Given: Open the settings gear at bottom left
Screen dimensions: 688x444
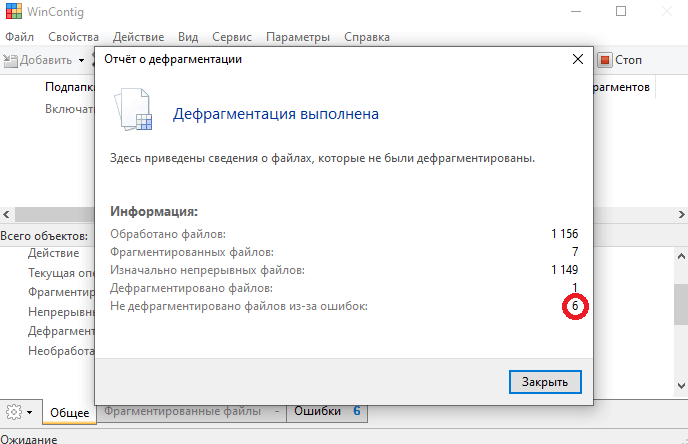Looking at the screenshot, I should 14,411.
